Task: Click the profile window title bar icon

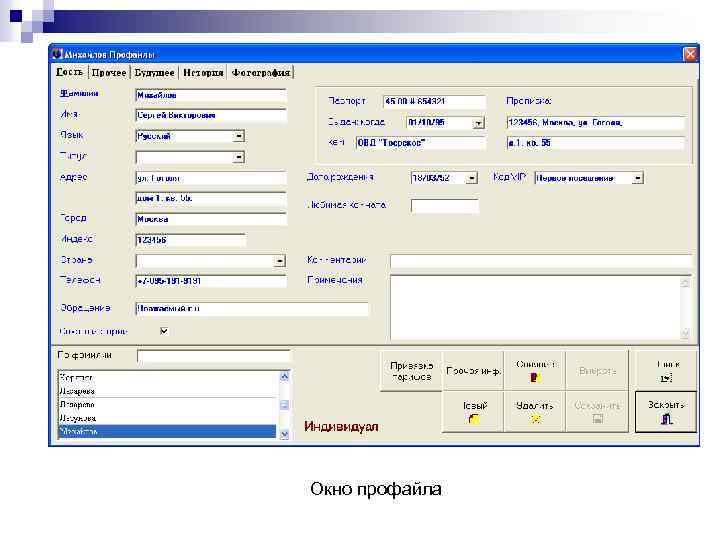Action: coord(56,54)
